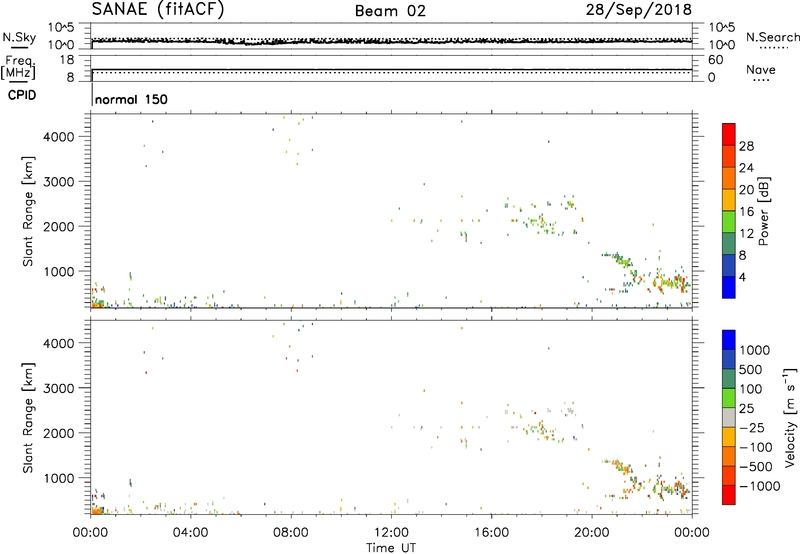Click the 08:00 time tick label
The width and height of the screenshot is (800, 554).
click(x=291, y=533)
